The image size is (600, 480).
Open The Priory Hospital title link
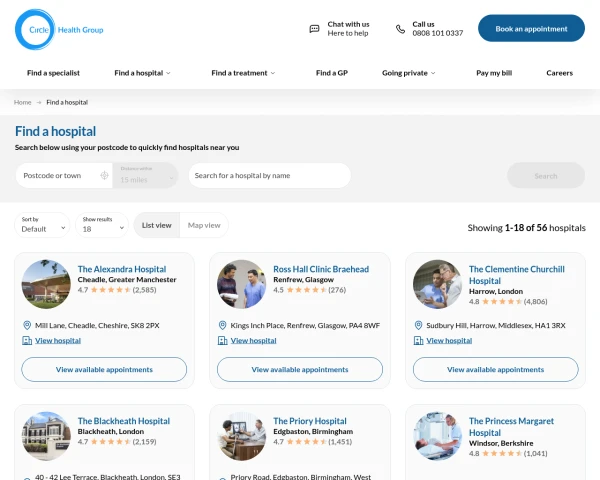[x=310, y=421]
